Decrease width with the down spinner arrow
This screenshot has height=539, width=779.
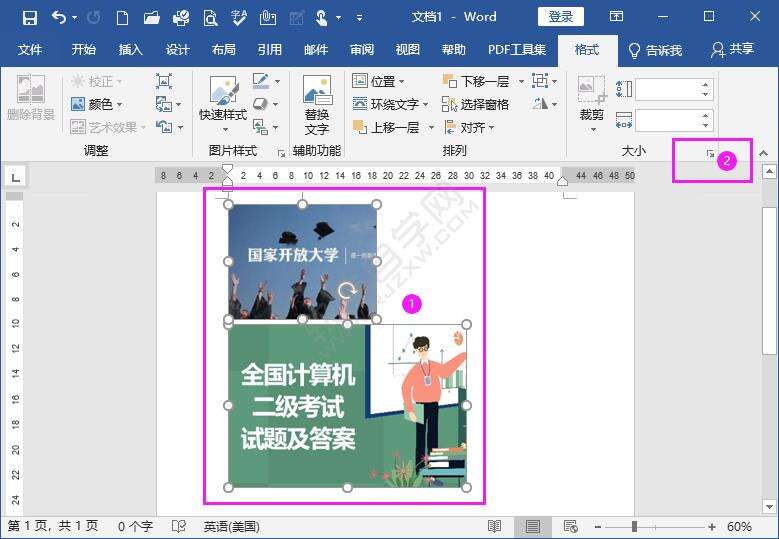click(x=705, y=126)
